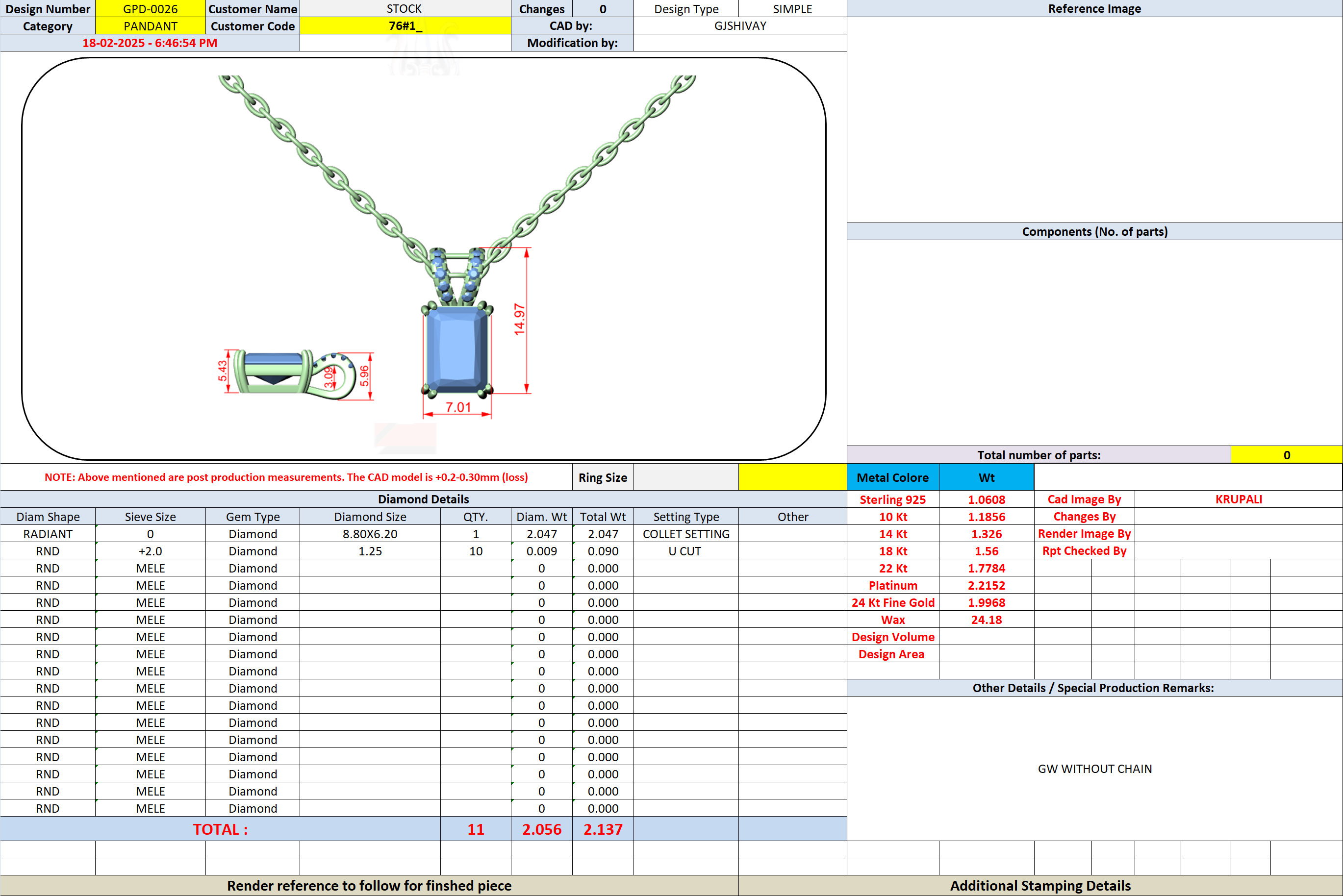Click the 7.01 width dimension label
Screen dimensions: 1343x896
pyautogui.click(x=458, y=407)
